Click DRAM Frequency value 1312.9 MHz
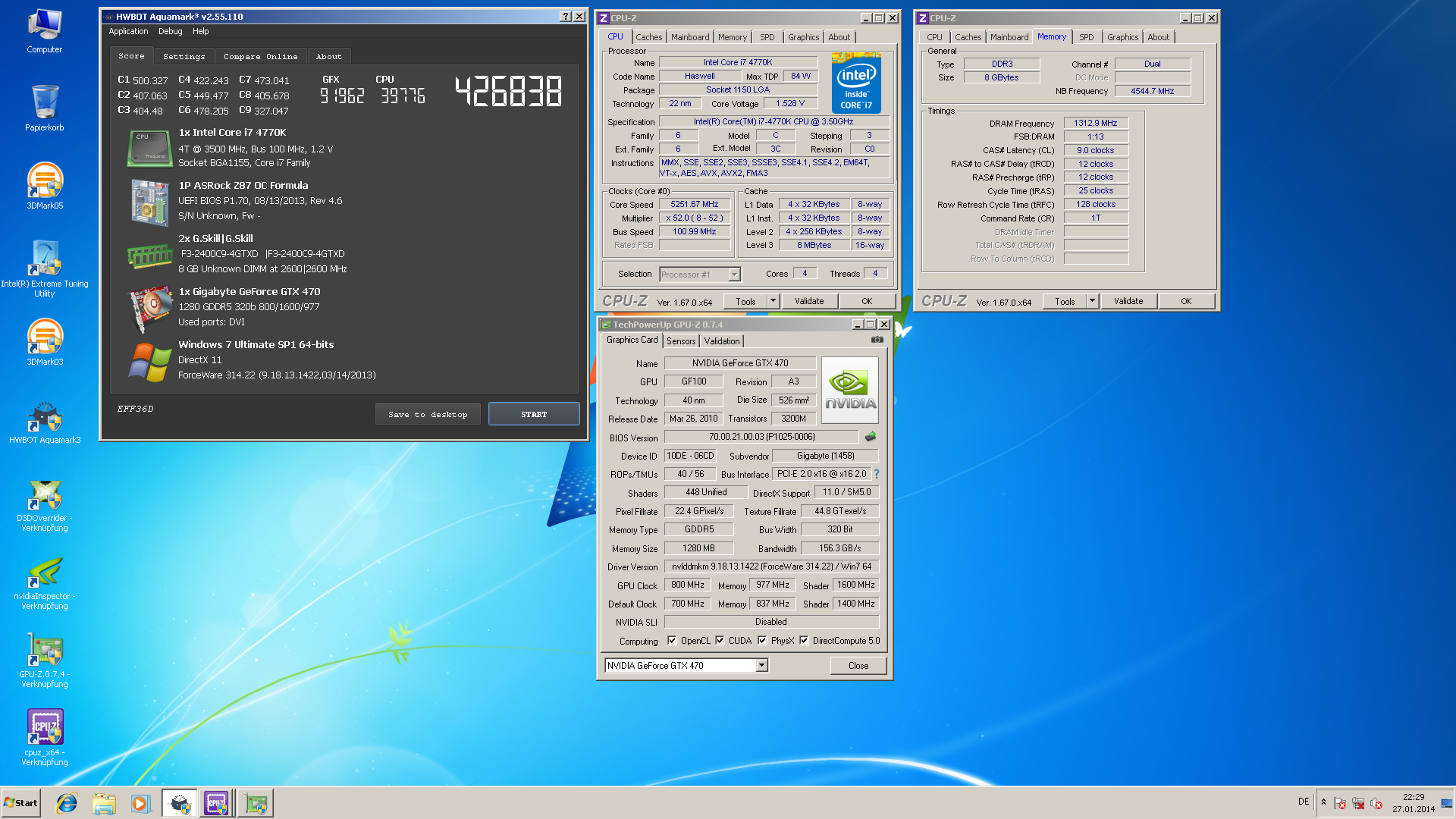Screen dimensions: 1456x819 click(x=1096, y=123)
